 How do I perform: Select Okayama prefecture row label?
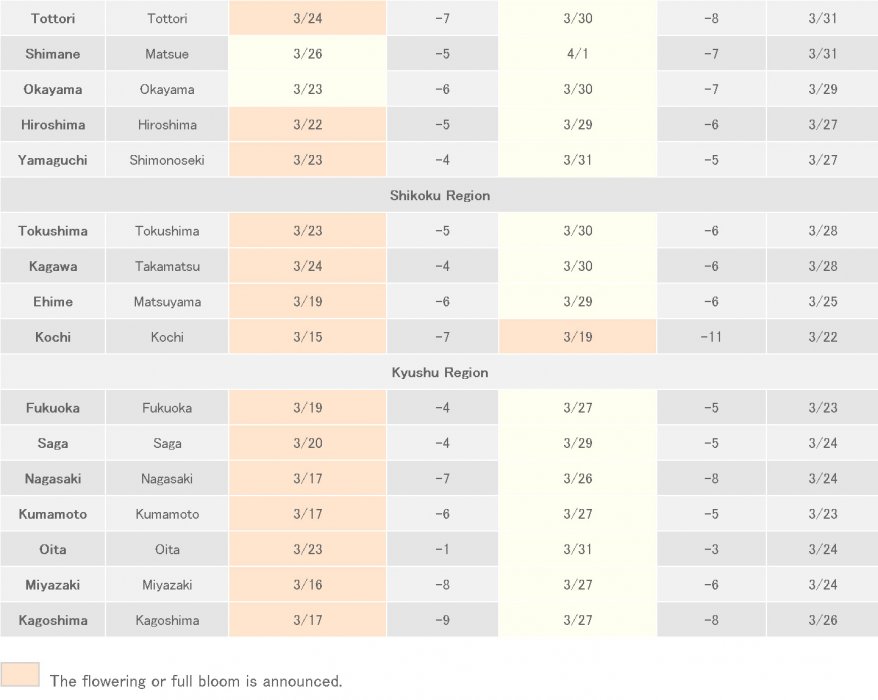pyautogui.click(x=53, y=90)
